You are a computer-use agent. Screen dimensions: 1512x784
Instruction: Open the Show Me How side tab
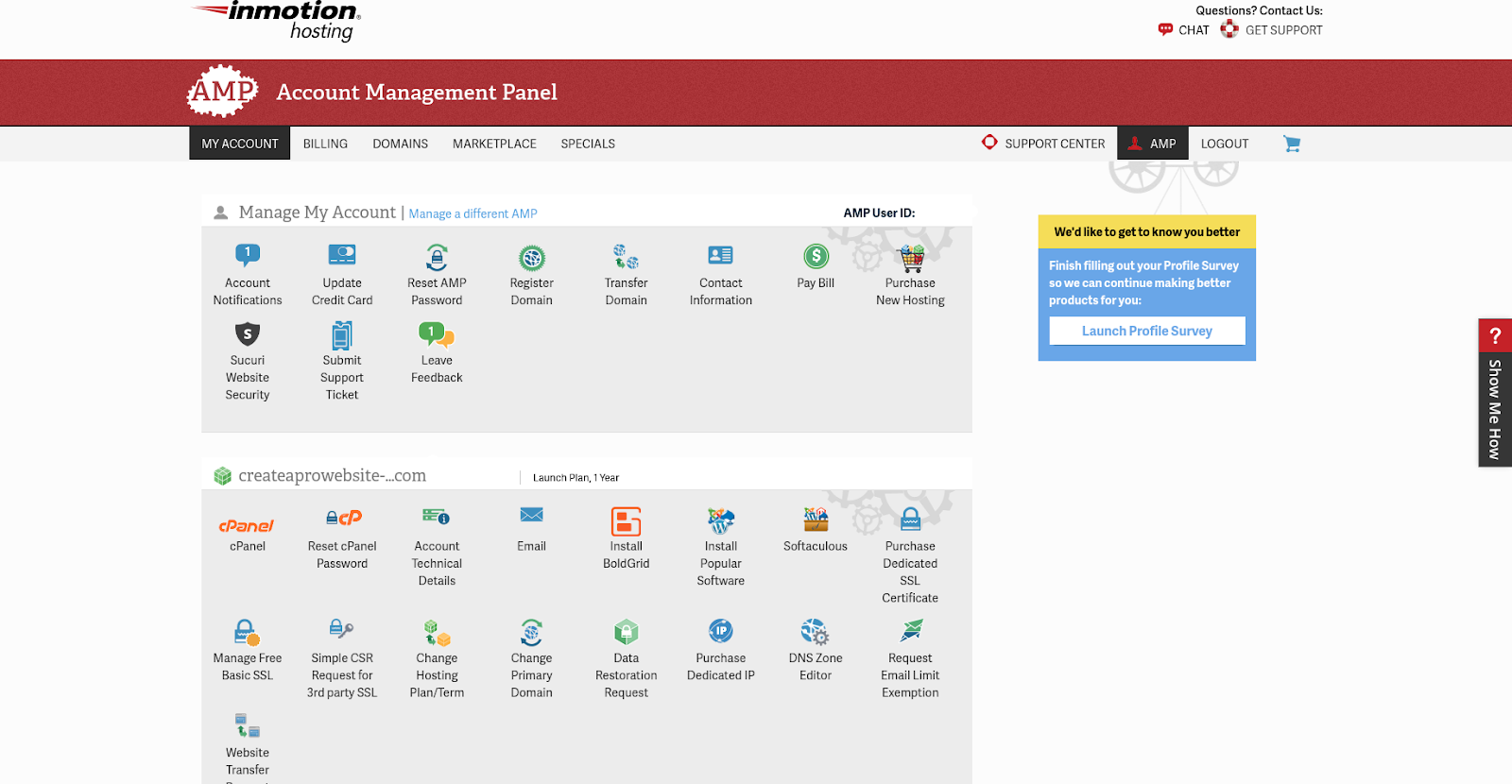click(x=1495, y=409)
